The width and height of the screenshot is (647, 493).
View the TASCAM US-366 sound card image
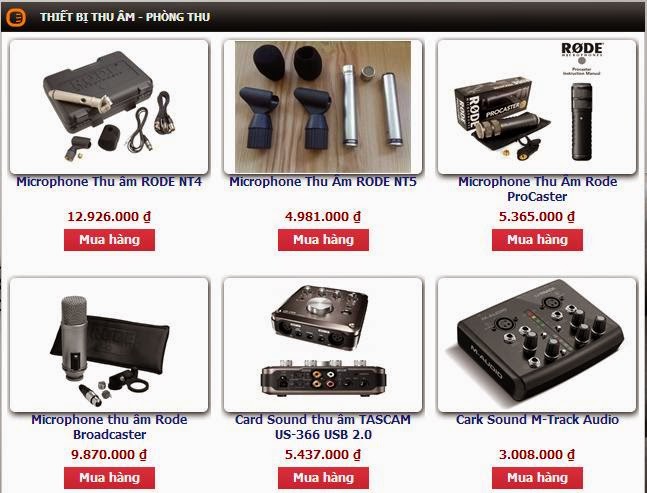point(323,344)
